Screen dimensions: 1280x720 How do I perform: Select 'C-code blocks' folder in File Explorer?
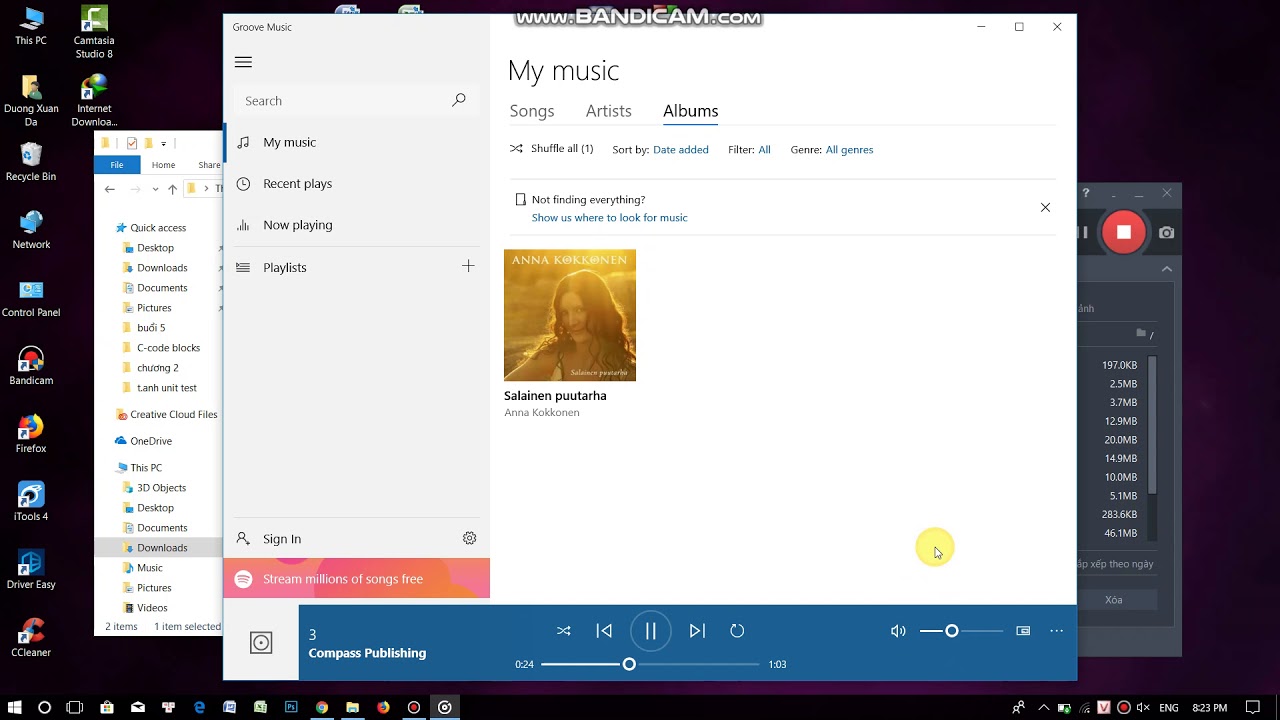point(168,348)
